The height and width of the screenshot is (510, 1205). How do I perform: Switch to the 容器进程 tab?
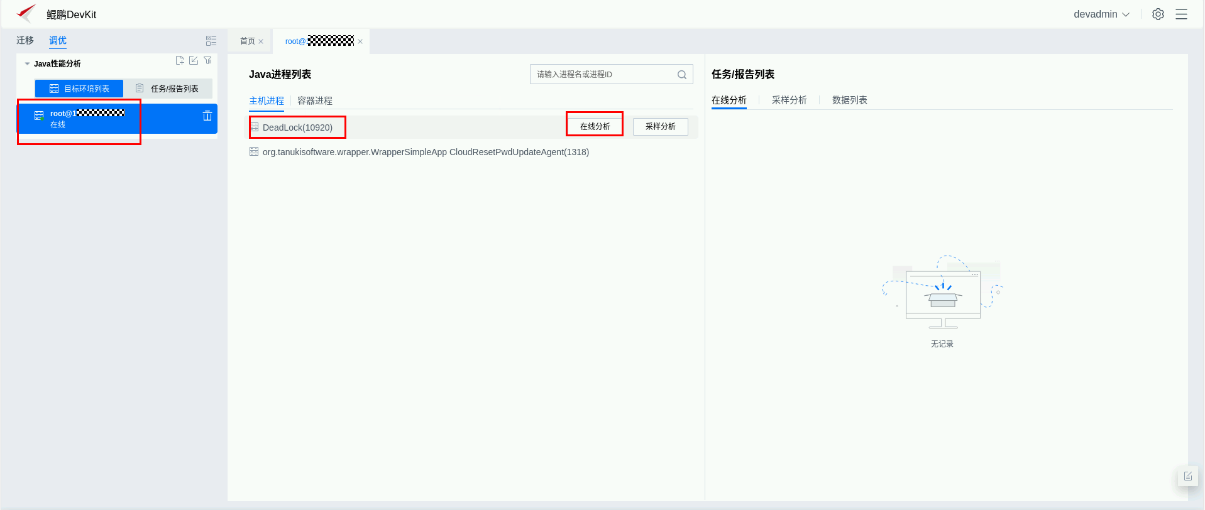[315, 101]
